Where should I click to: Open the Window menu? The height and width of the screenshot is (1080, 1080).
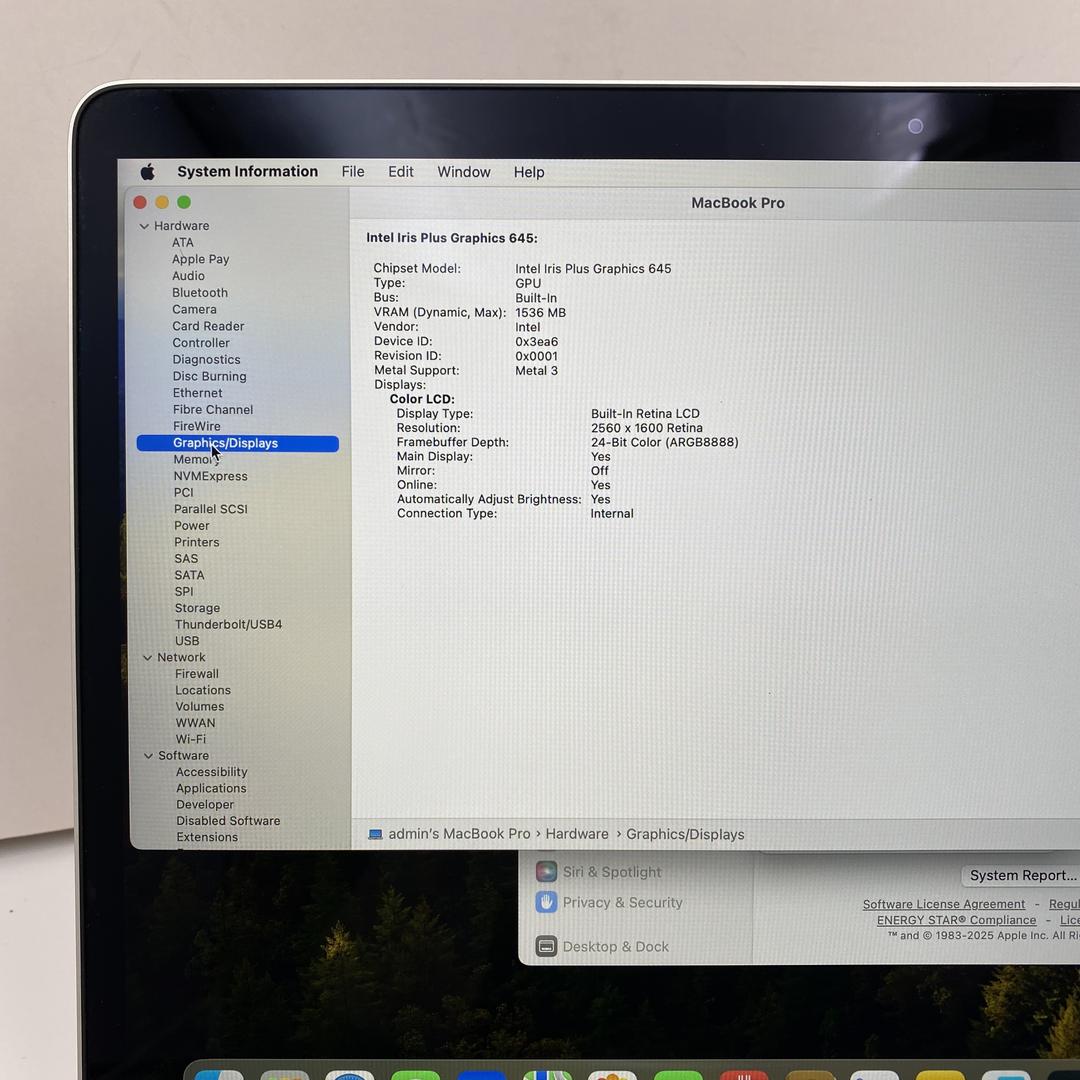(x=464, y=172)
